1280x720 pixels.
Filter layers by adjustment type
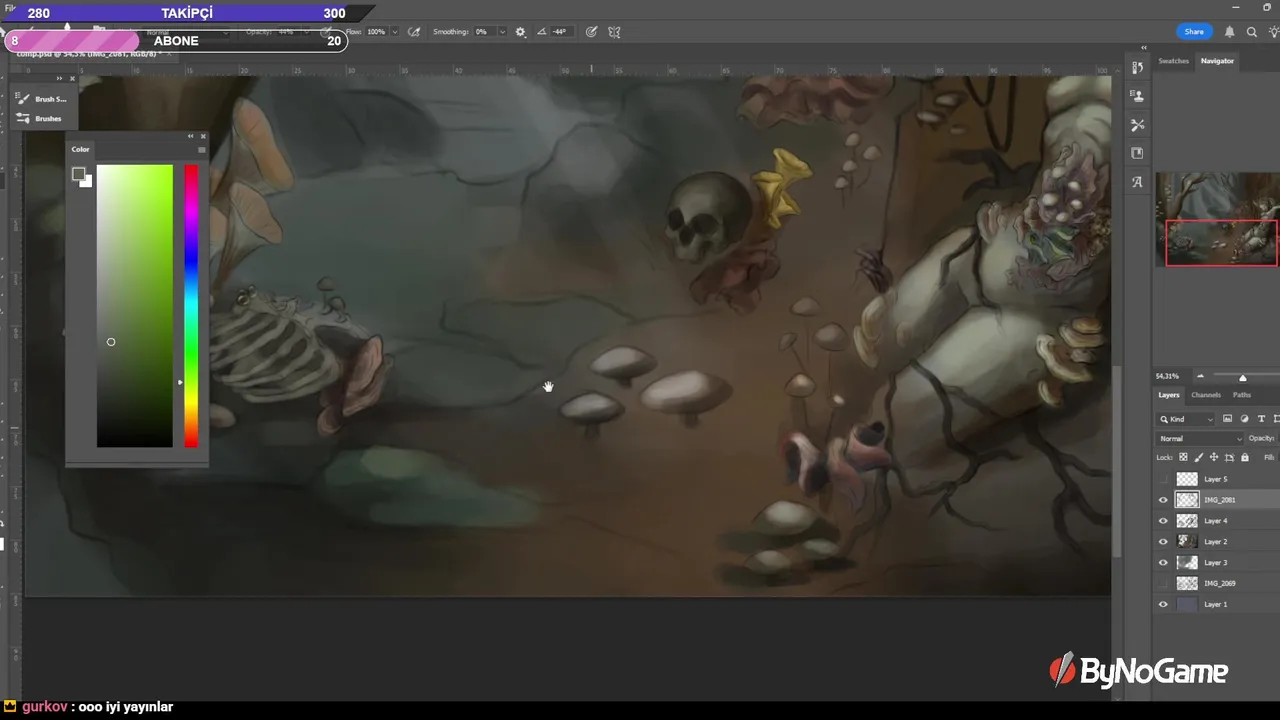[1244, 419]
